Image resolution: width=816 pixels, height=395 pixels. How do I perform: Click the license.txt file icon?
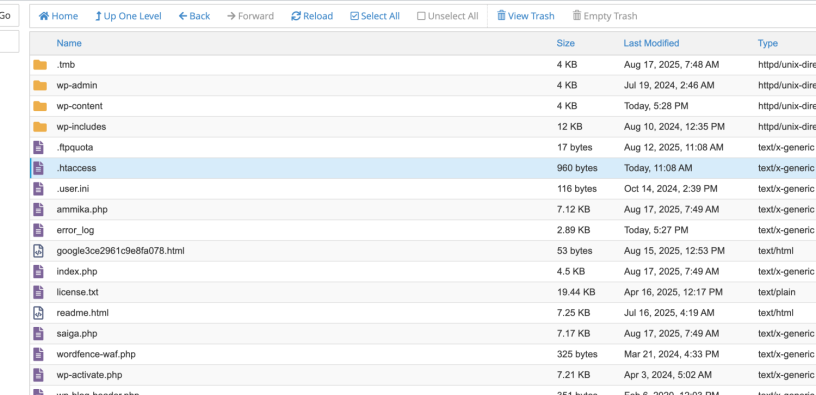39,292
